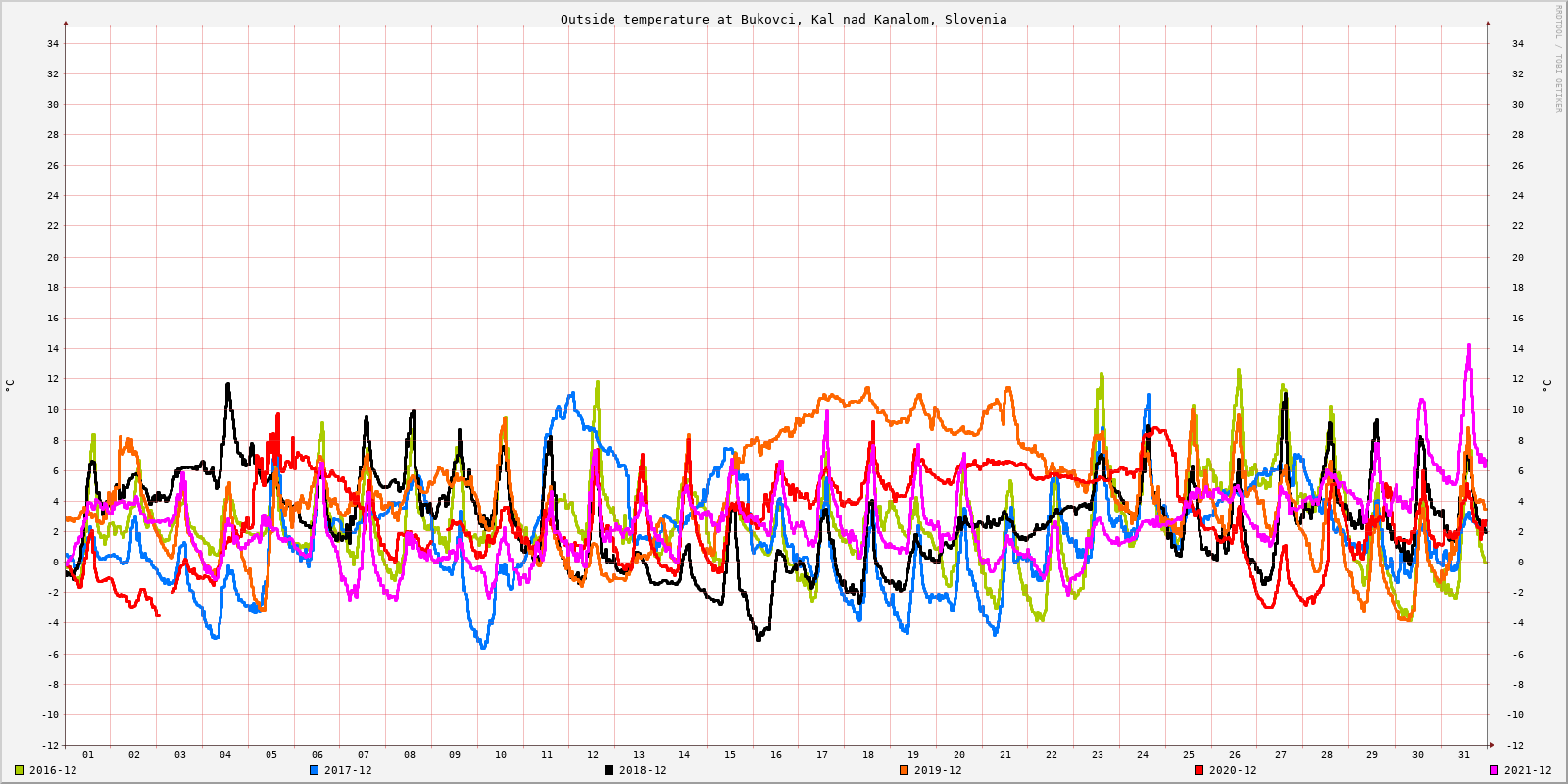
Task: Click day 31 on the x-axis
Action: (1464, 755)
